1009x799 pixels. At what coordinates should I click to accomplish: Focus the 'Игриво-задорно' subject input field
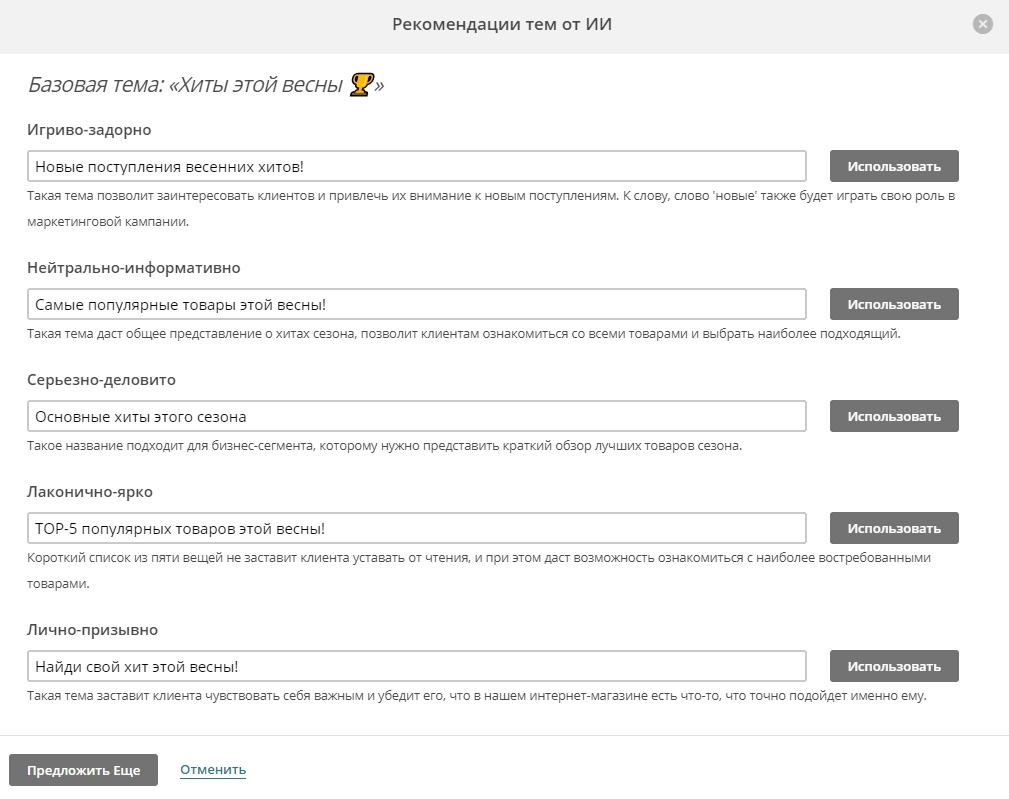(x=417, y=166)
